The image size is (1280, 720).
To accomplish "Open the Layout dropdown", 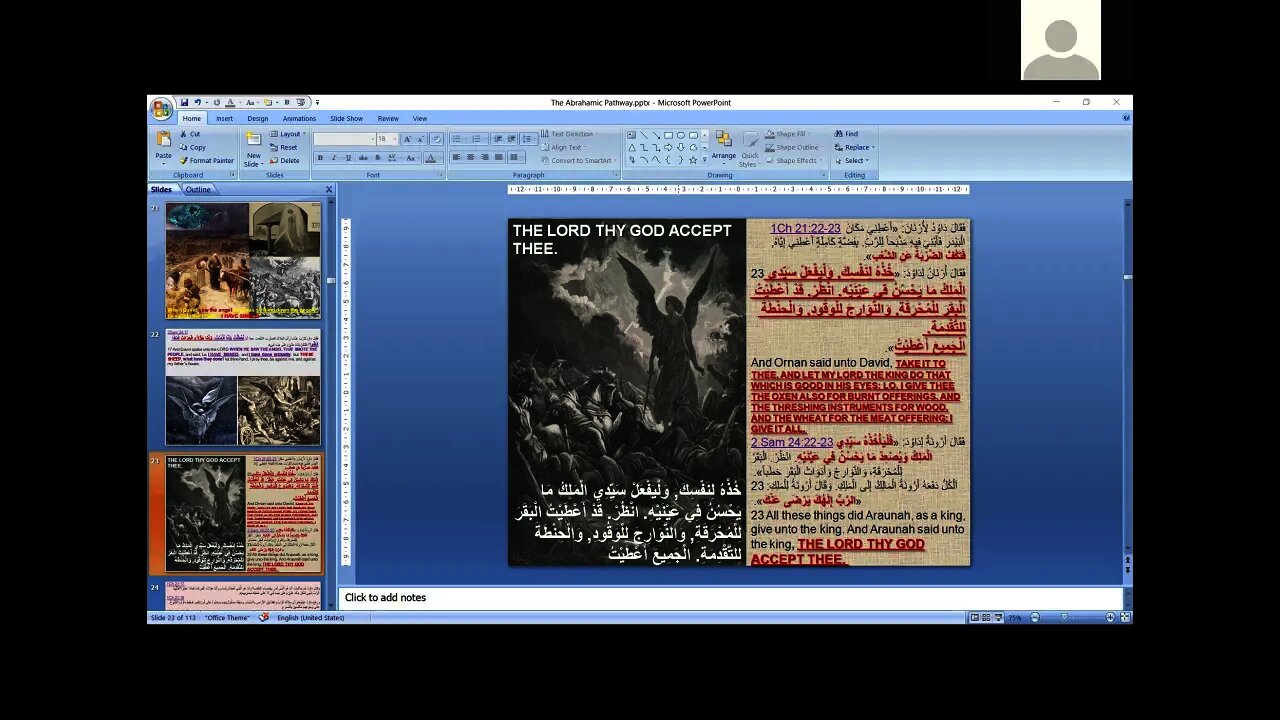I will (x=288, y=134).
